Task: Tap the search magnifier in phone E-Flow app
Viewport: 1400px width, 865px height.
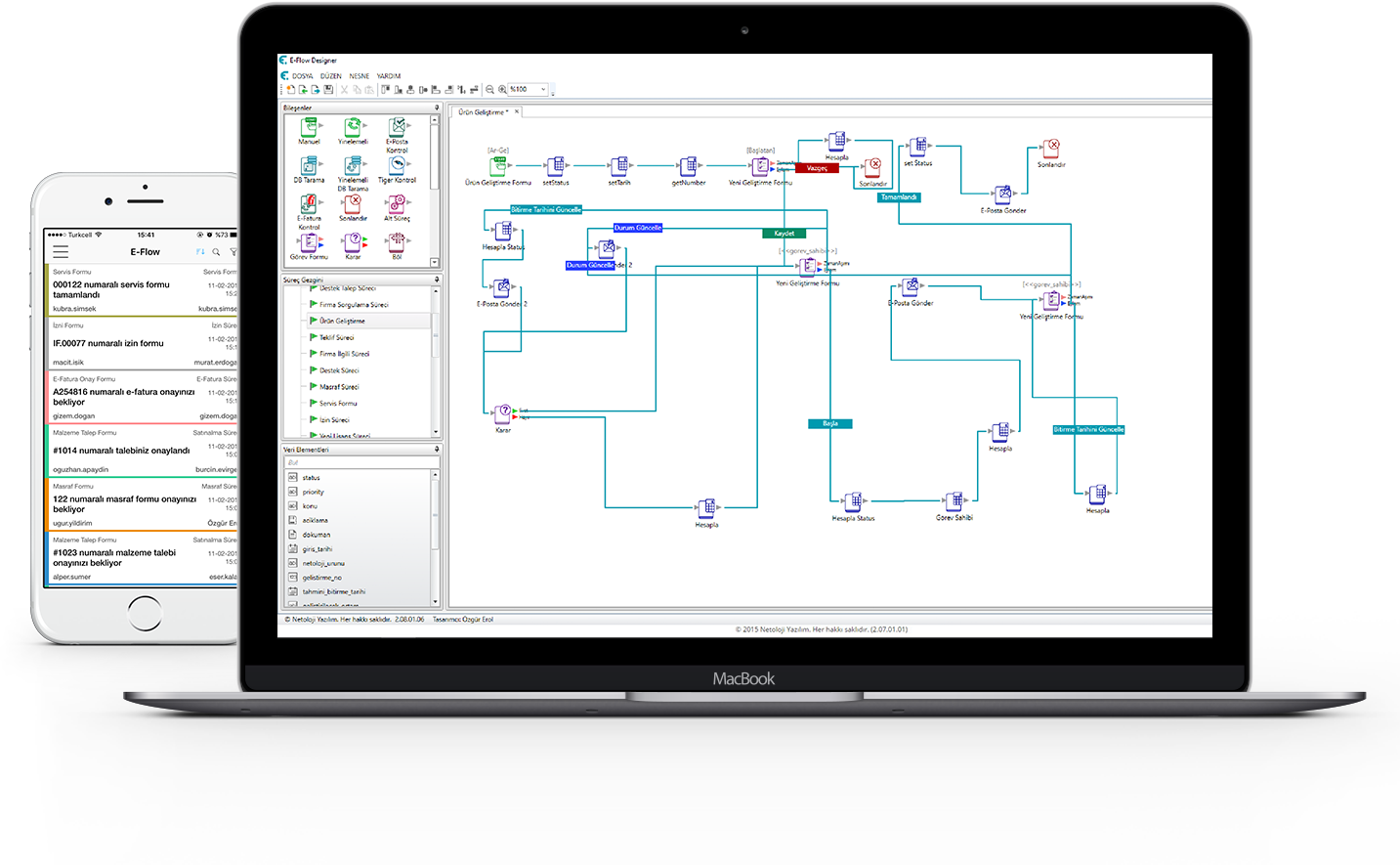Action: pyautogui.click(x=216, y=252)
